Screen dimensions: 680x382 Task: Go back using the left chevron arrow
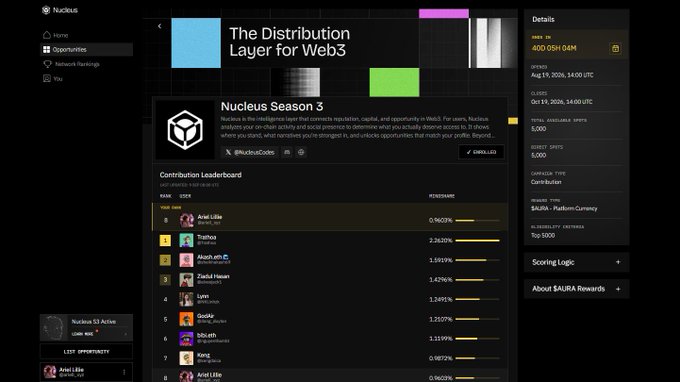click(160, 26)
